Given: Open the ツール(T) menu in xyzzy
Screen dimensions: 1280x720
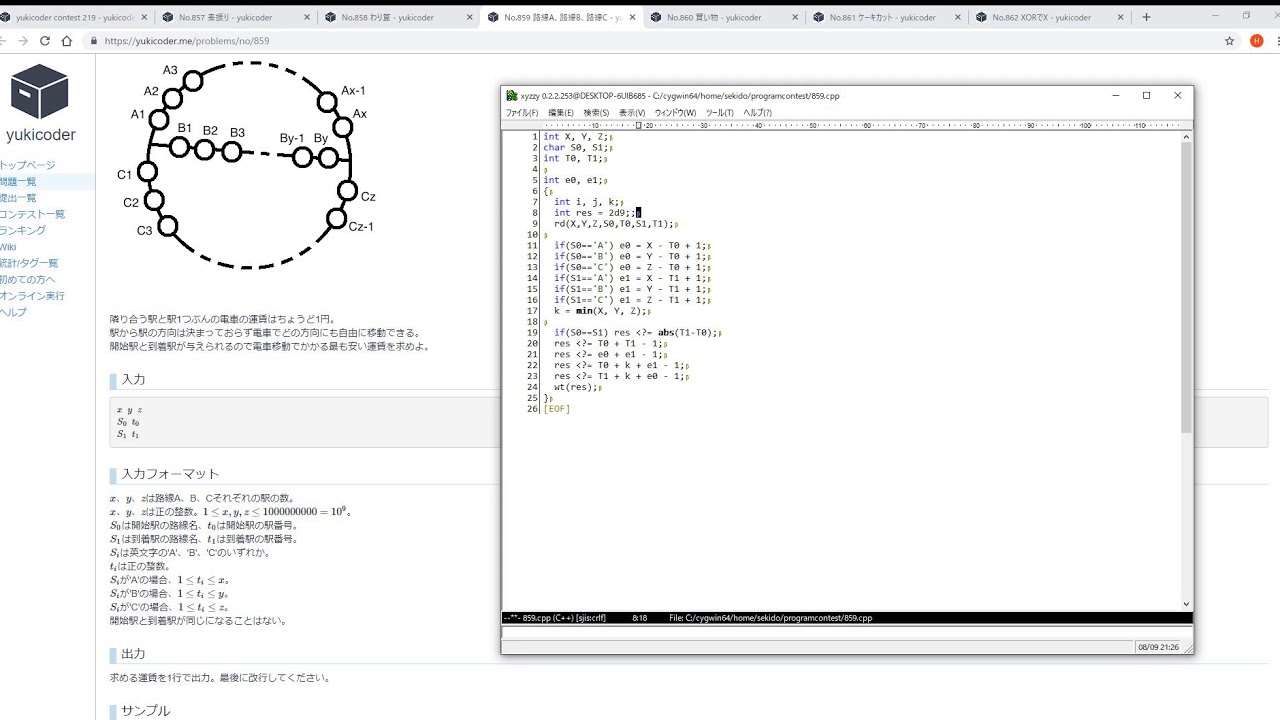Looking at the screenshot, I should [720, 113].
